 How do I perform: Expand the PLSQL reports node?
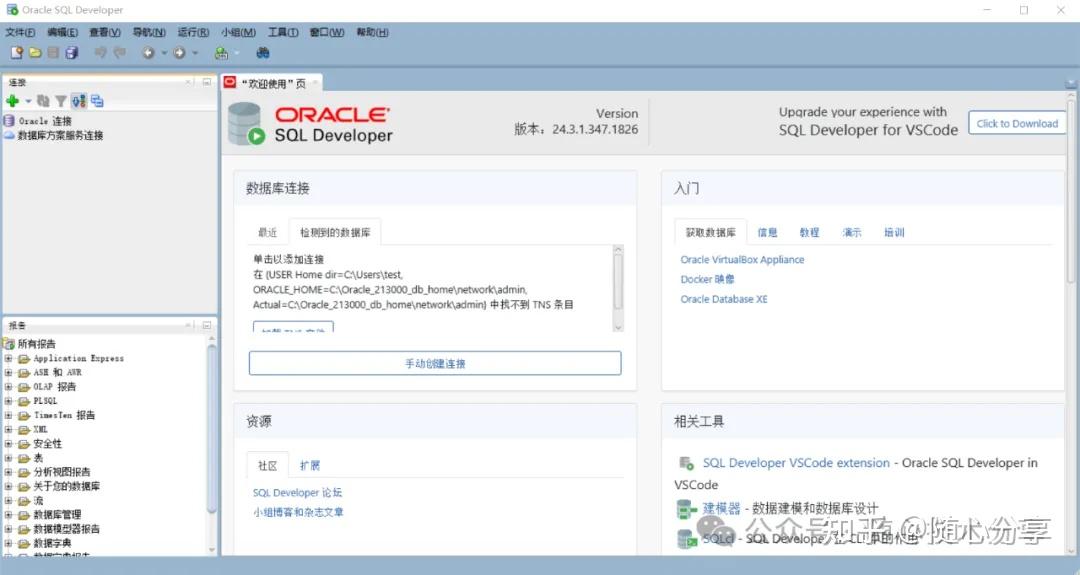8,401
